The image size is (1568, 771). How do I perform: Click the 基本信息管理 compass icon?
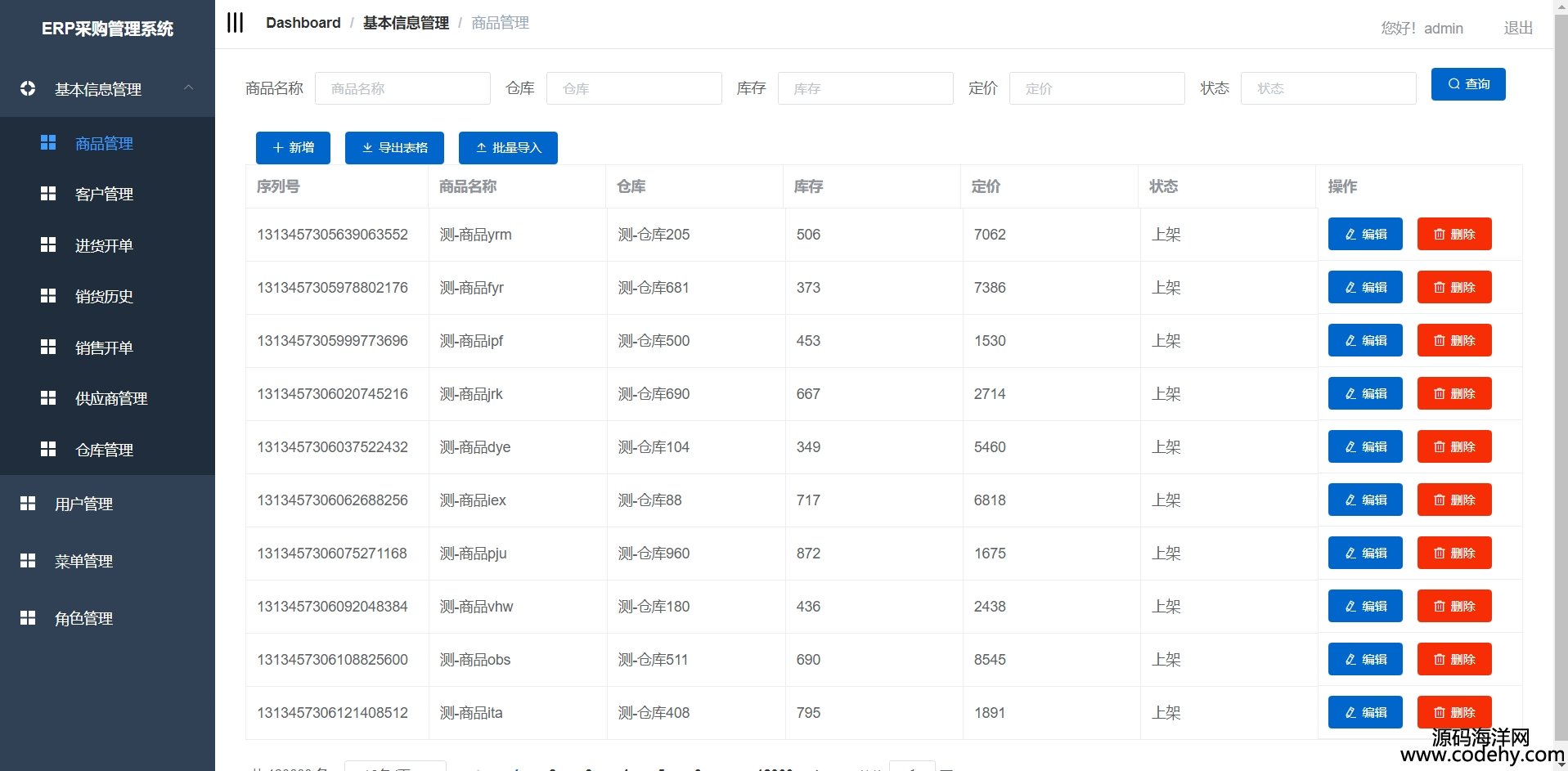pyautogui.click(x=28, y=88)
